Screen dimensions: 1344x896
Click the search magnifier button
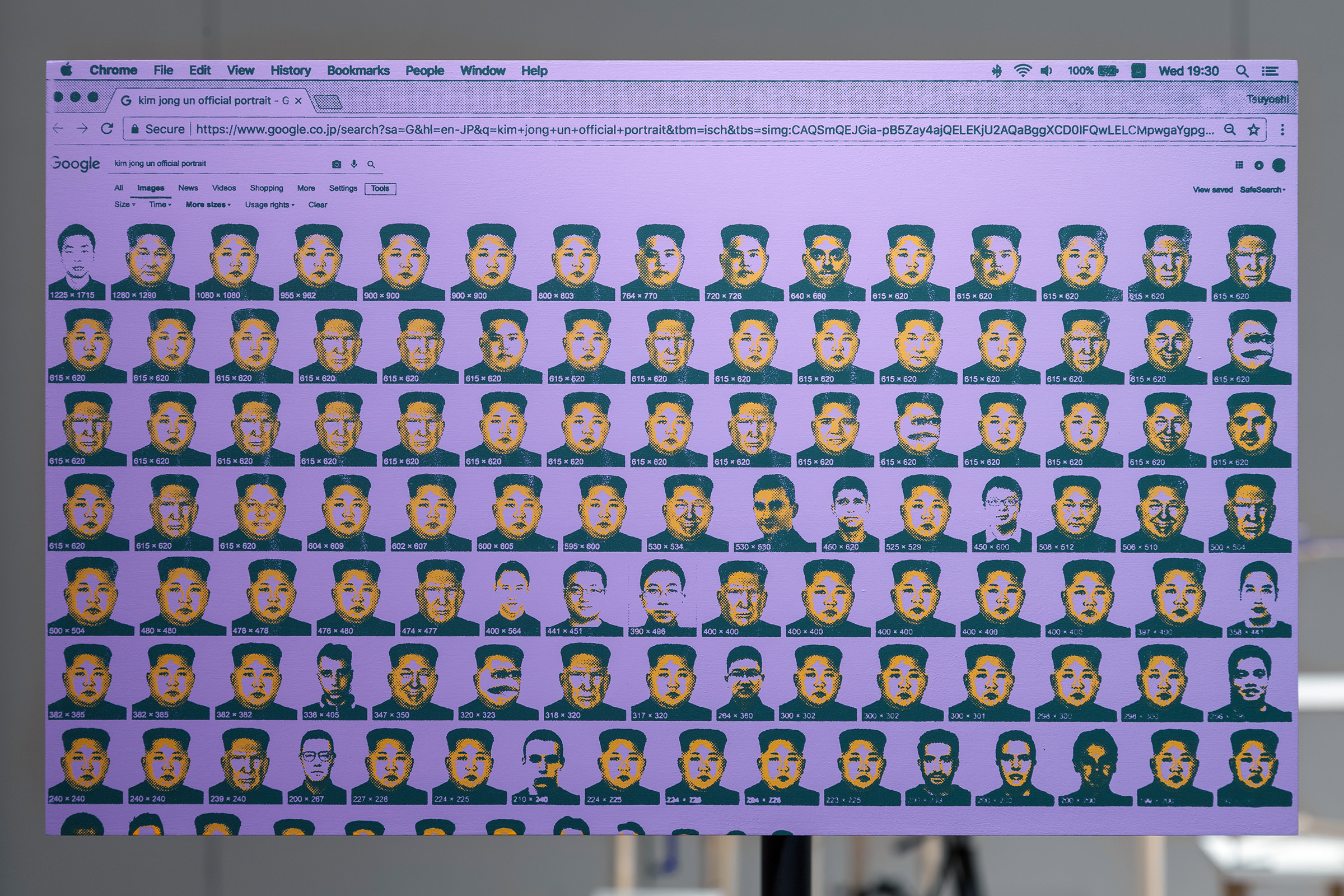tap(371, 165)
